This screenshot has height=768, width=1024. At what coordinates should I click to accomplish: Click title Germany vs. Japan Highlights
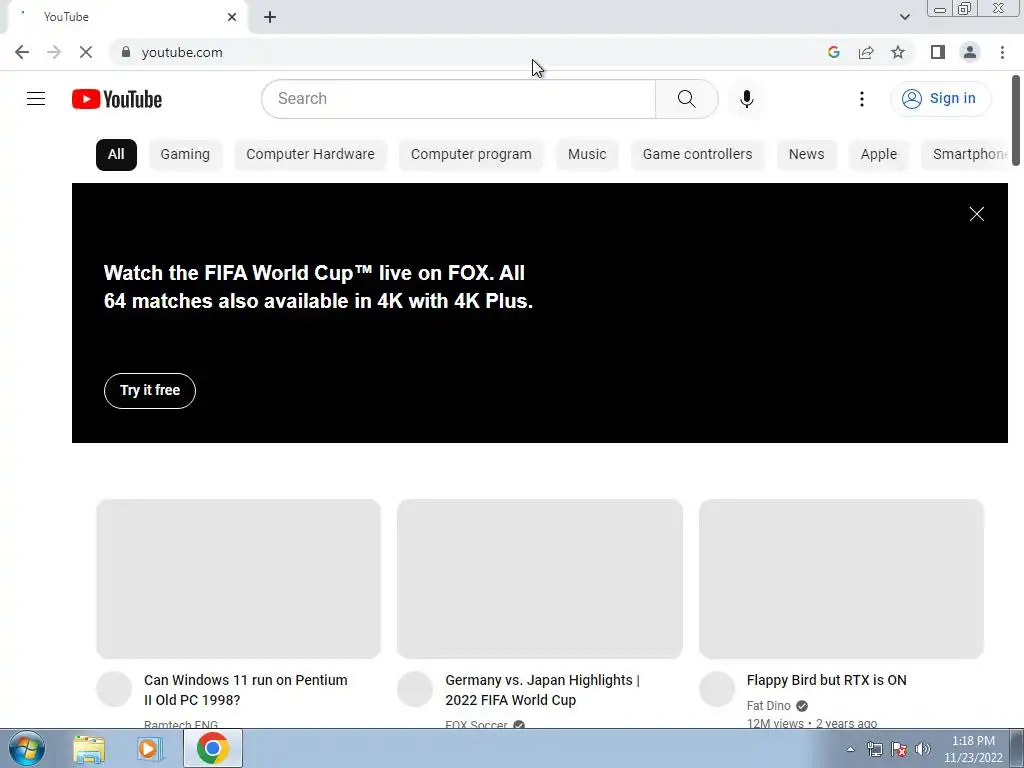point(542,690)
